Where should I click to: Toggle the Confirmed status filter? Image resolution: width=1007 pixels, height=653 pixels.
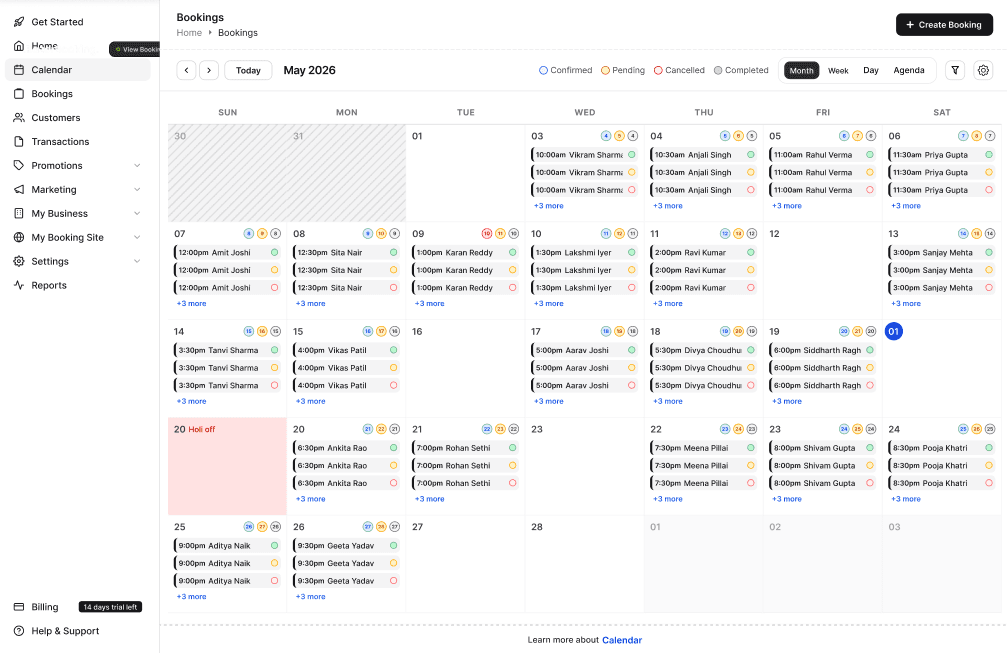point(565,70)
